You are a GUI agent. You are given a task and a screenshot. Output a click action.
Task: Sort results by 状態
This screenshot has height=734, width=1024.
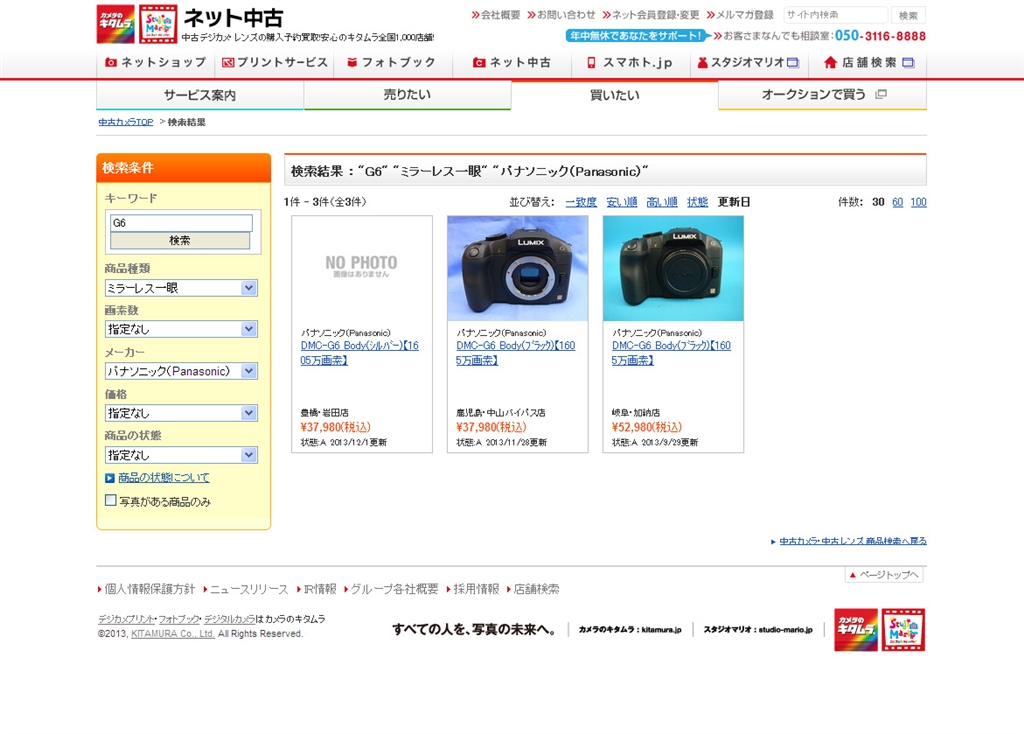(x=697, y=202)
